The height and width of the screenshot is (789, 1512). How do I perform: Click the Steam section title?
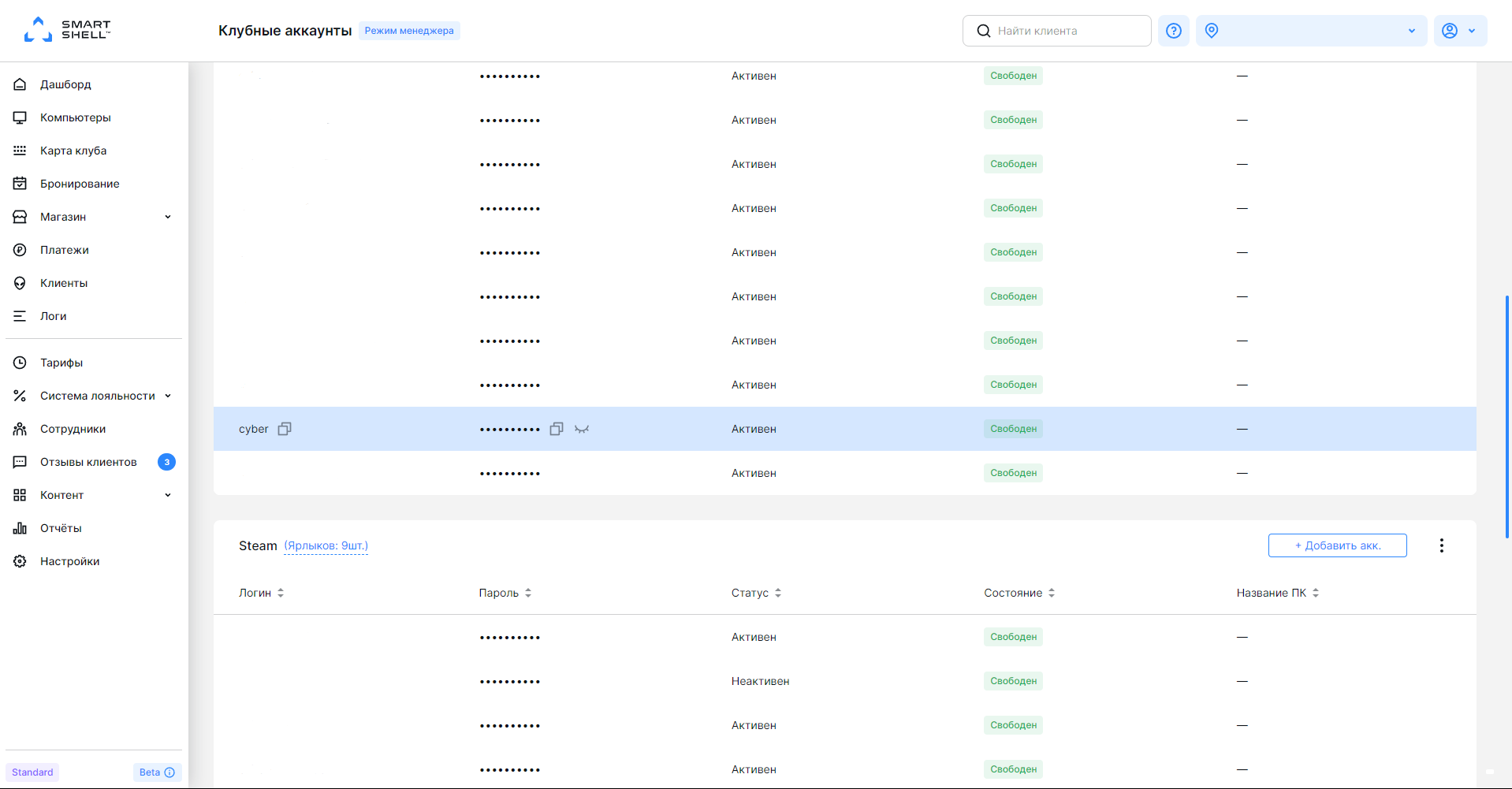coord(258,545)
